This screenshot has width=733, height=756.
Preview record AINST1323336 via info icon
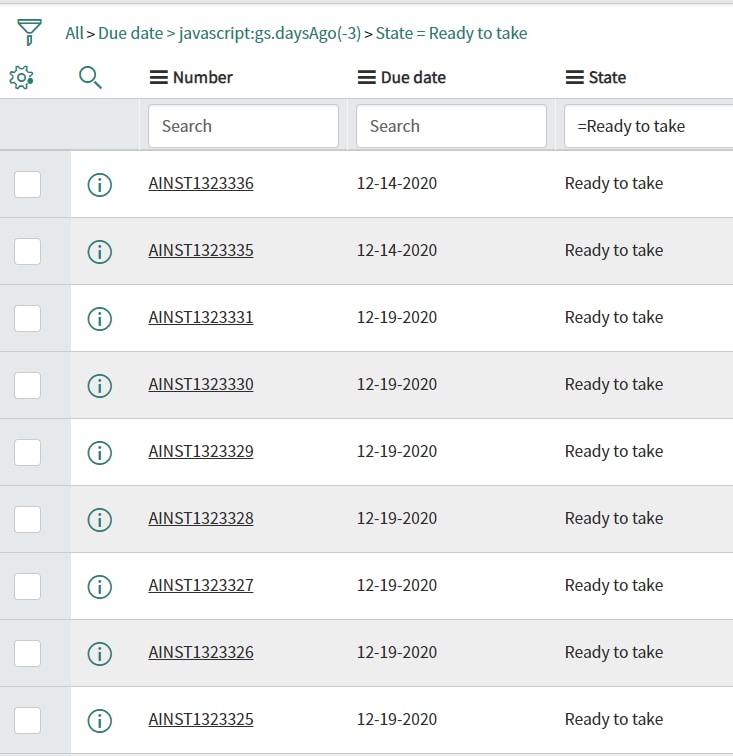pyautogui.click(x=100, y=184)
